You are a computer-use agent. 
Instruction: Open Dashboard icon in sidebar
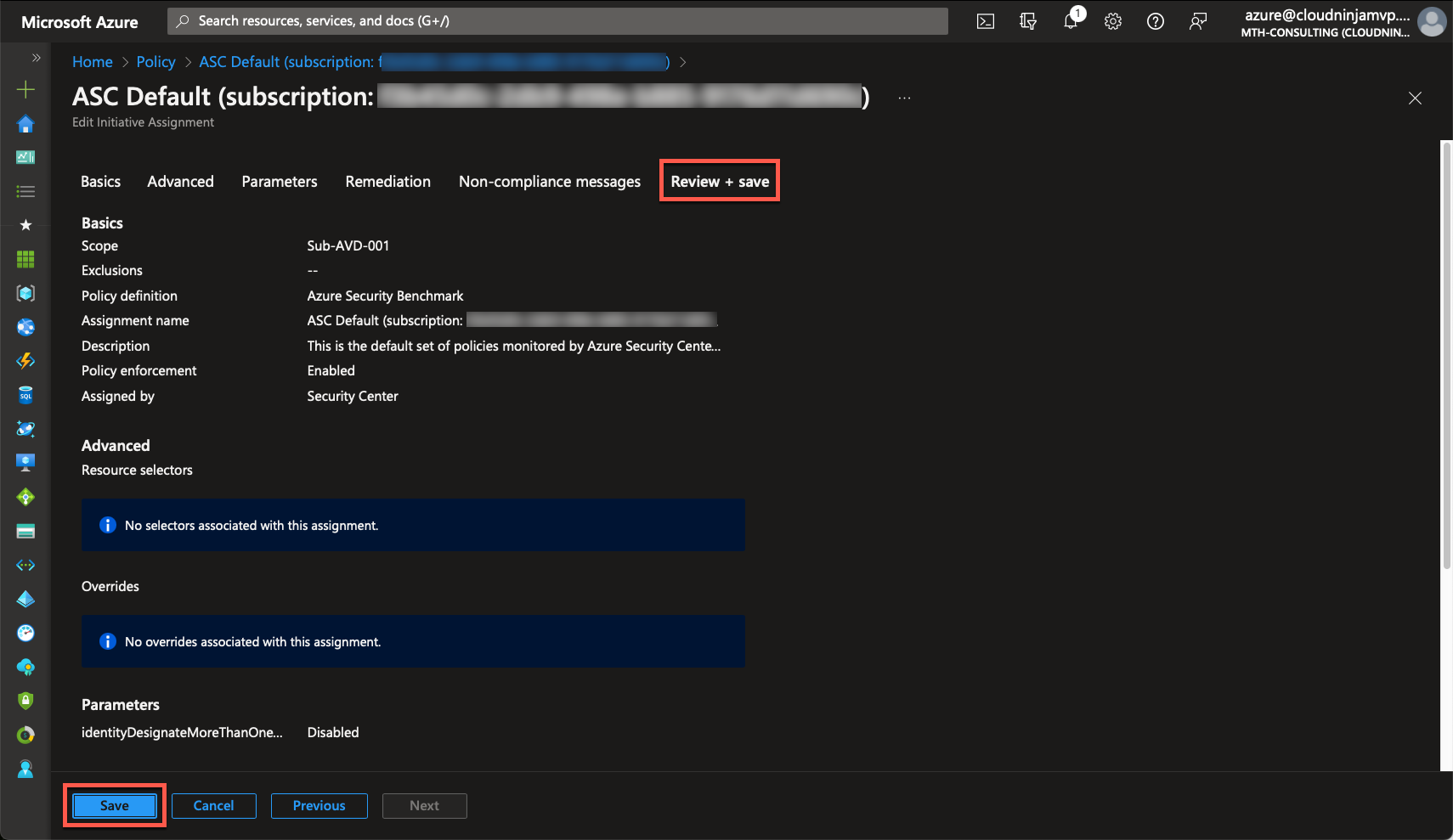25,157
